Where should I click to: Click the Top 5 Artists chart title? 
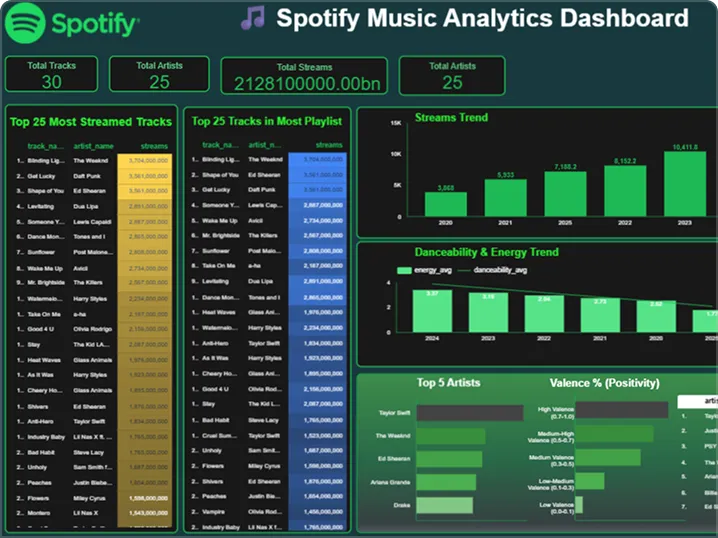pyautogui.click(x=448, y=383)
